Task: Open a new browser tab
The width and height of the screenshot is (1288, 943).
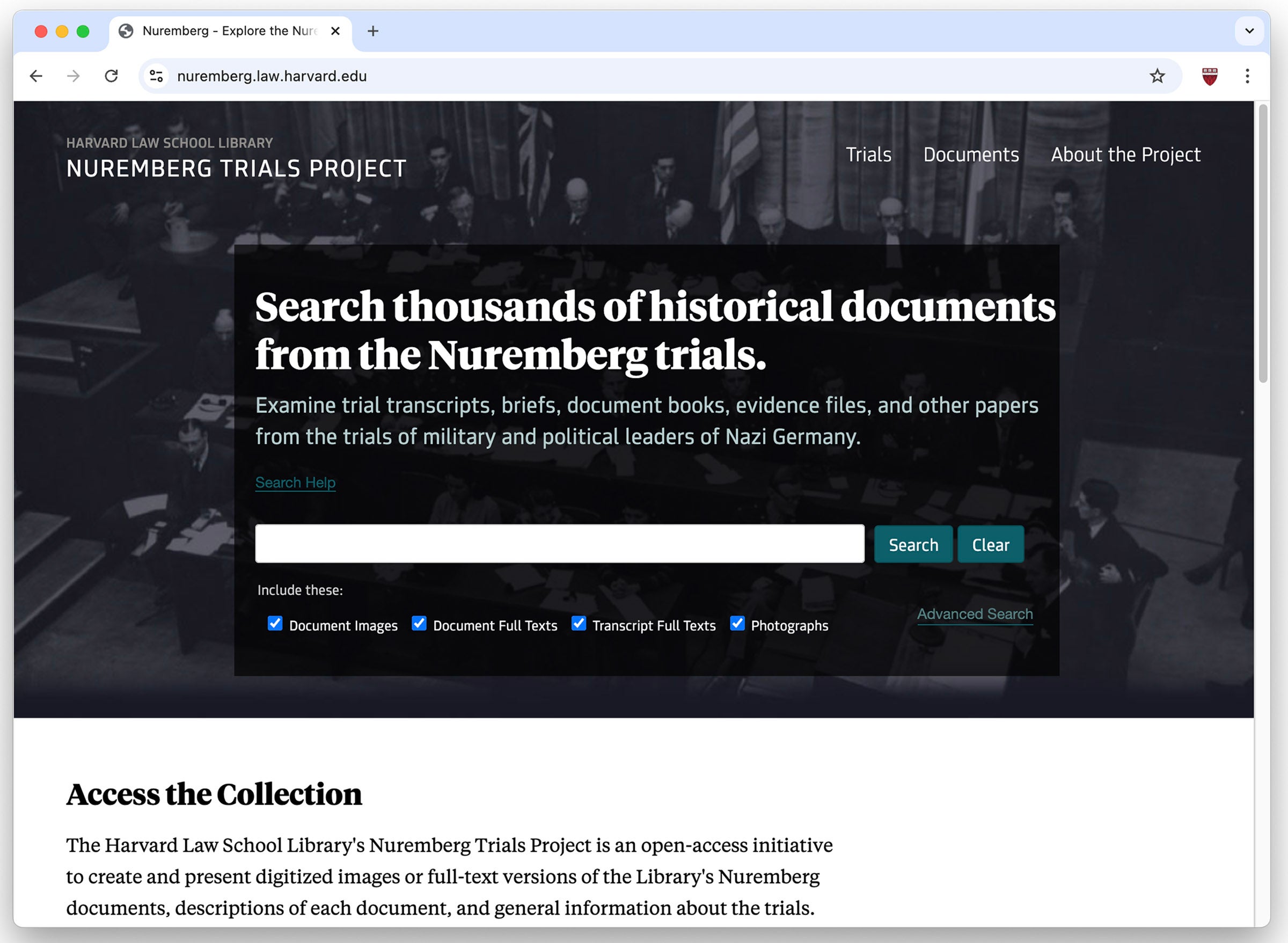Action: tap(372, 31)
